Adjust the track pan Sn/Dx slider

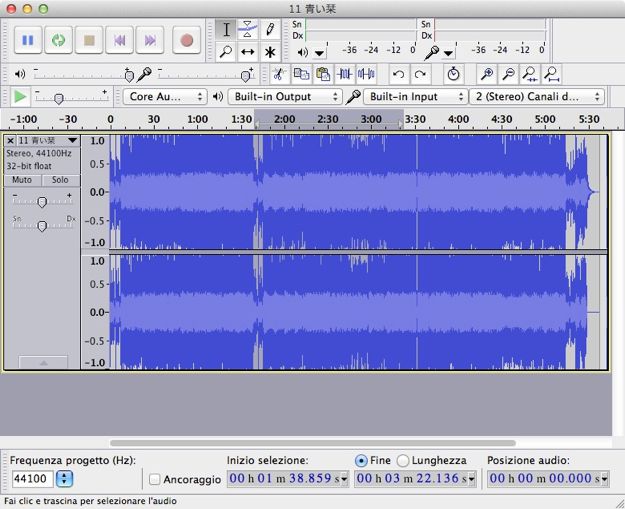click(42, 226)
